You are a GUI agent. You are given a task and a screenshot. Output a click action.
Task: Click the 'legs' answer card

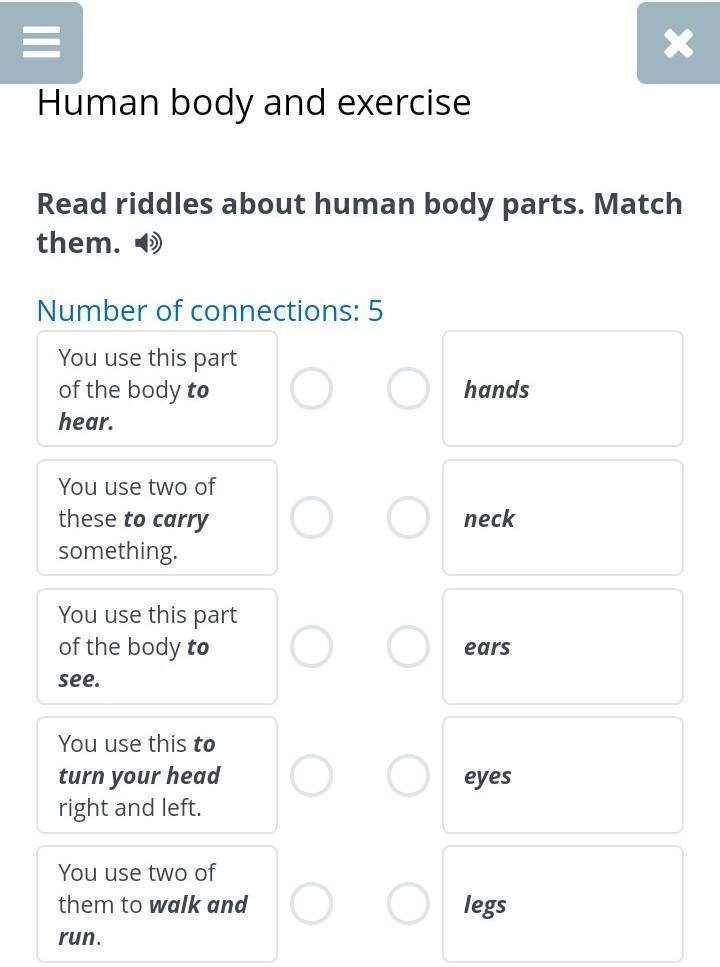pos(562,904)
